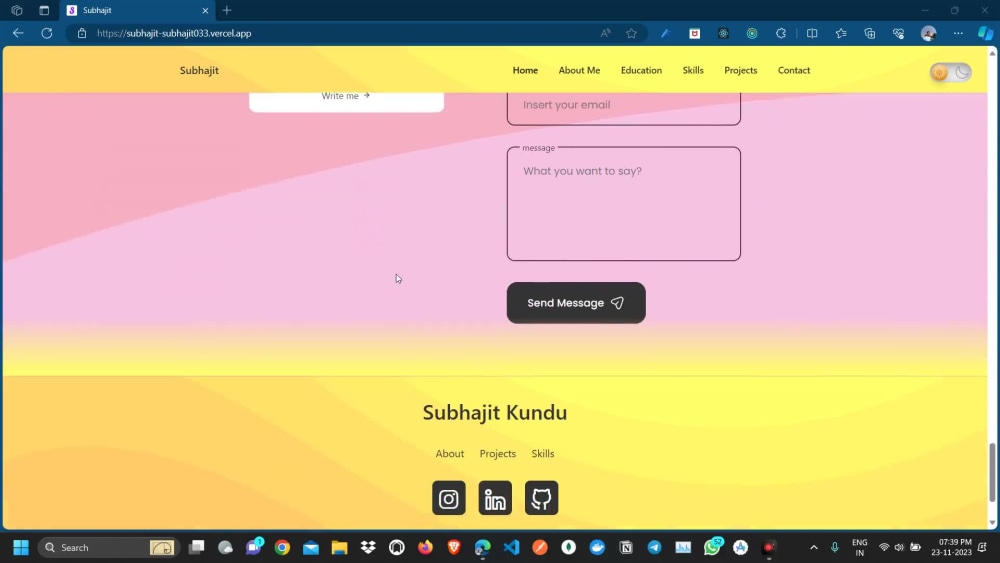Click the Projects footer link
Viewport: 1000px width, 563px height.
coord(497,453)
